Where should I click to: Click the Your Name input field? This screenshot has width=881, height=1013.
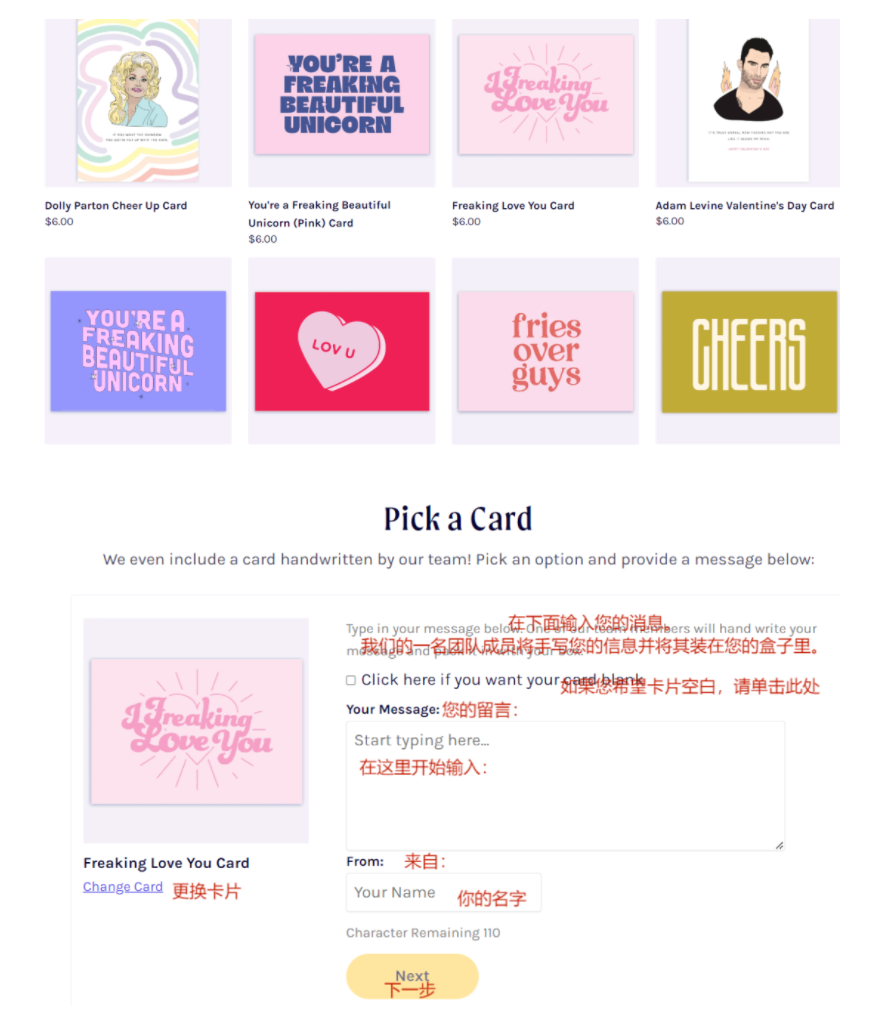coord(443,892)
